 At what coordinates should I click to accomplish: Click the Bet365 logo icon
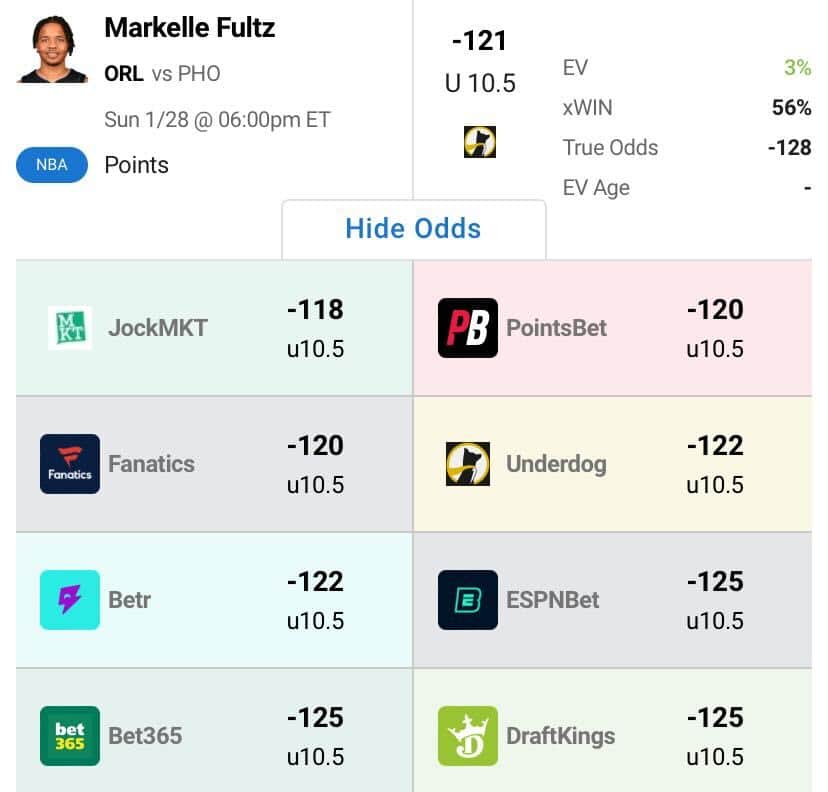70,736
